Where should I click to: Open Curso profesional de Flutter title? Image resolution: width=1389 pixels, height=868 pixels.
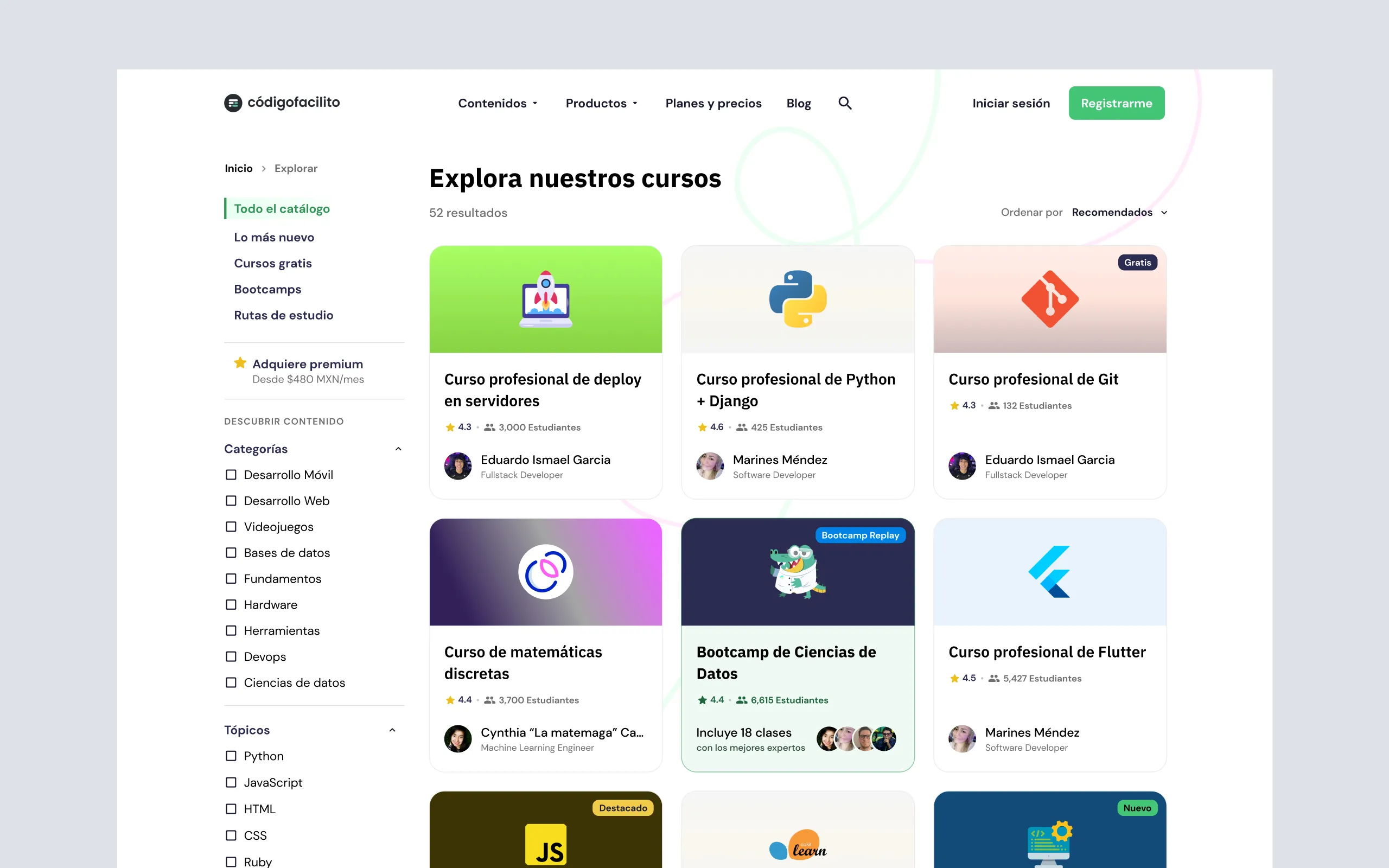pos(1047,652)
